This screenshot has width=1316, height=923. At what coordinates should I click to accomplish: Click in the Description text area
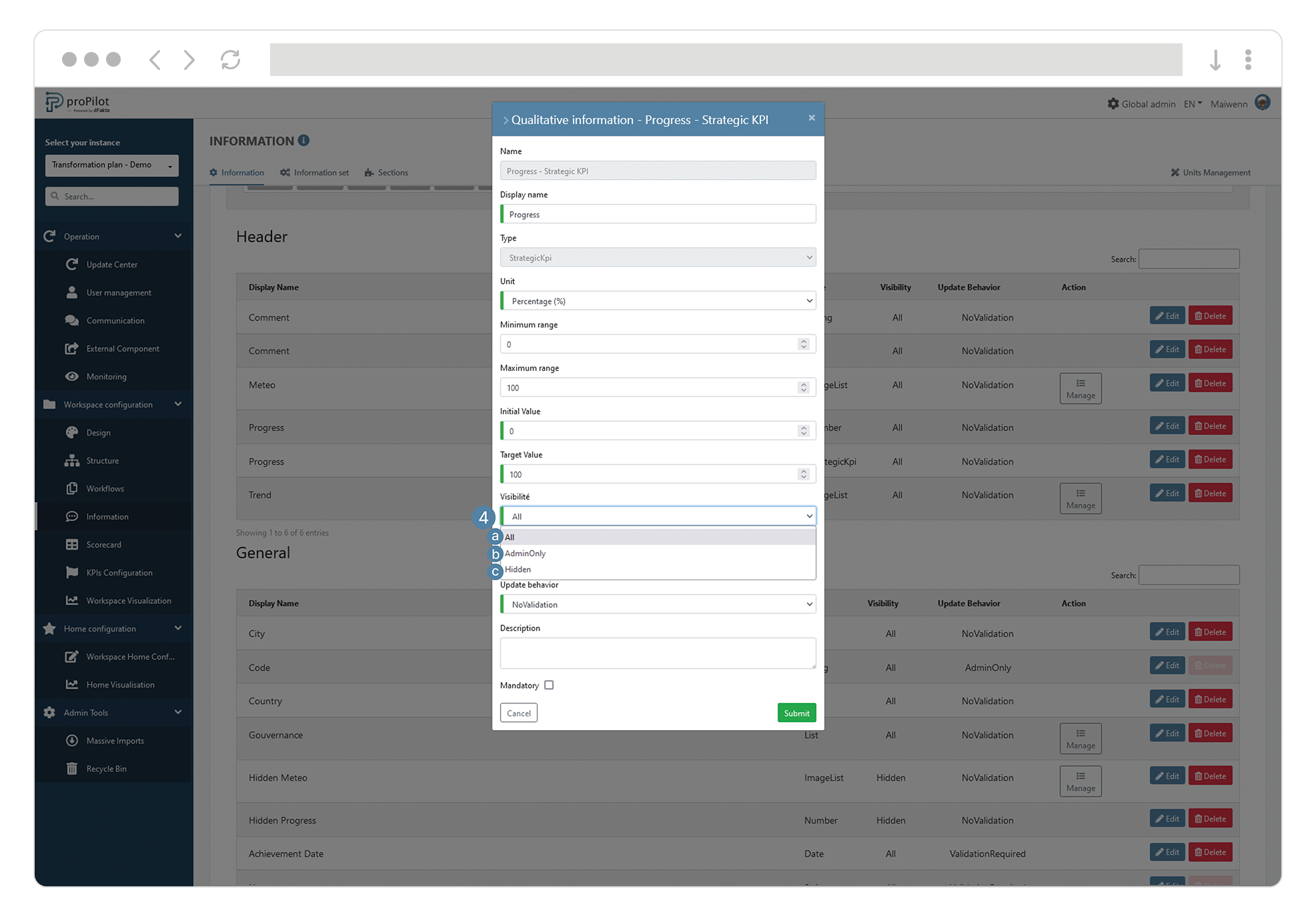(658, 653)
